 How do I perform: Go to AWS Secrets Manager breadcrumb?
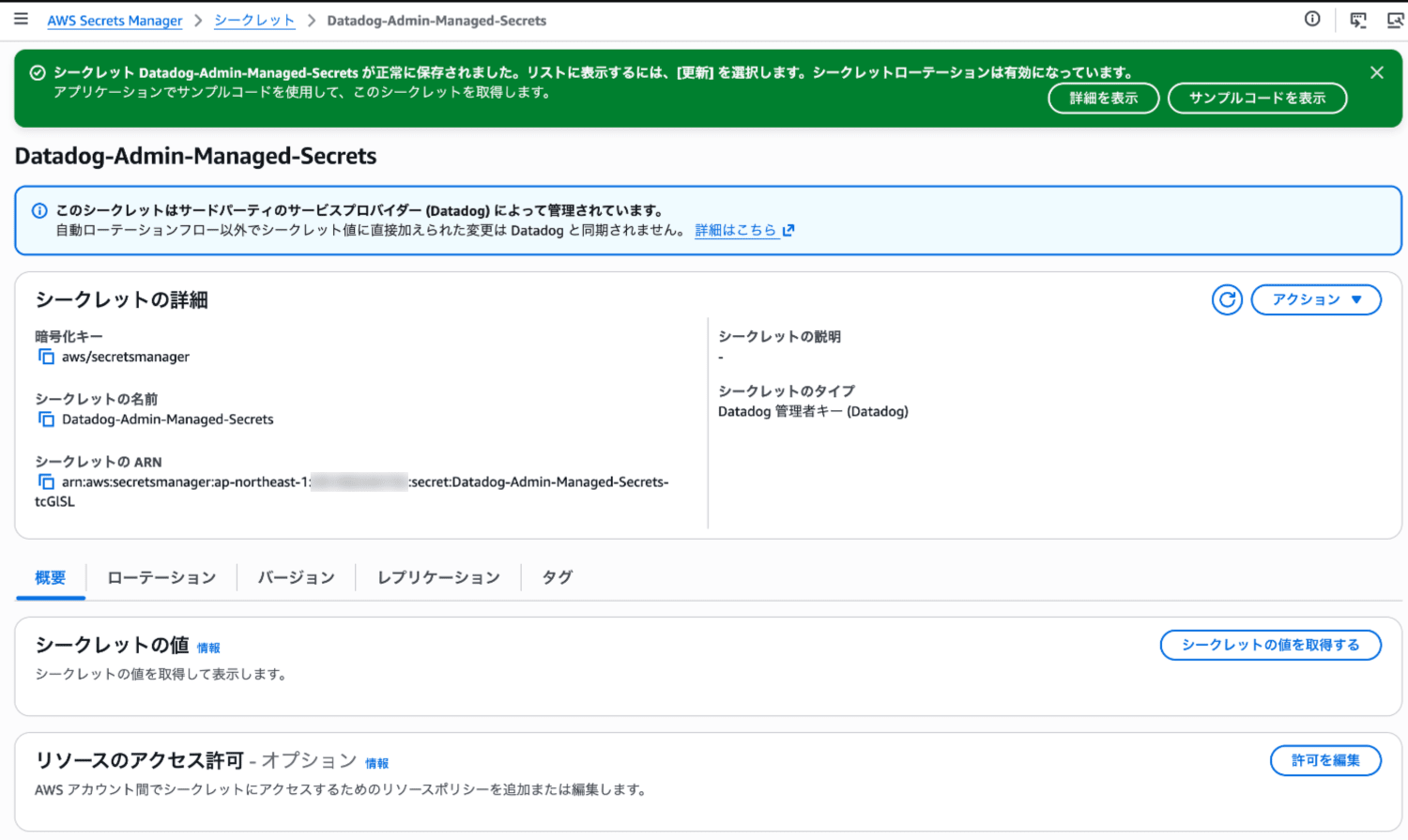tap(115, 20)
